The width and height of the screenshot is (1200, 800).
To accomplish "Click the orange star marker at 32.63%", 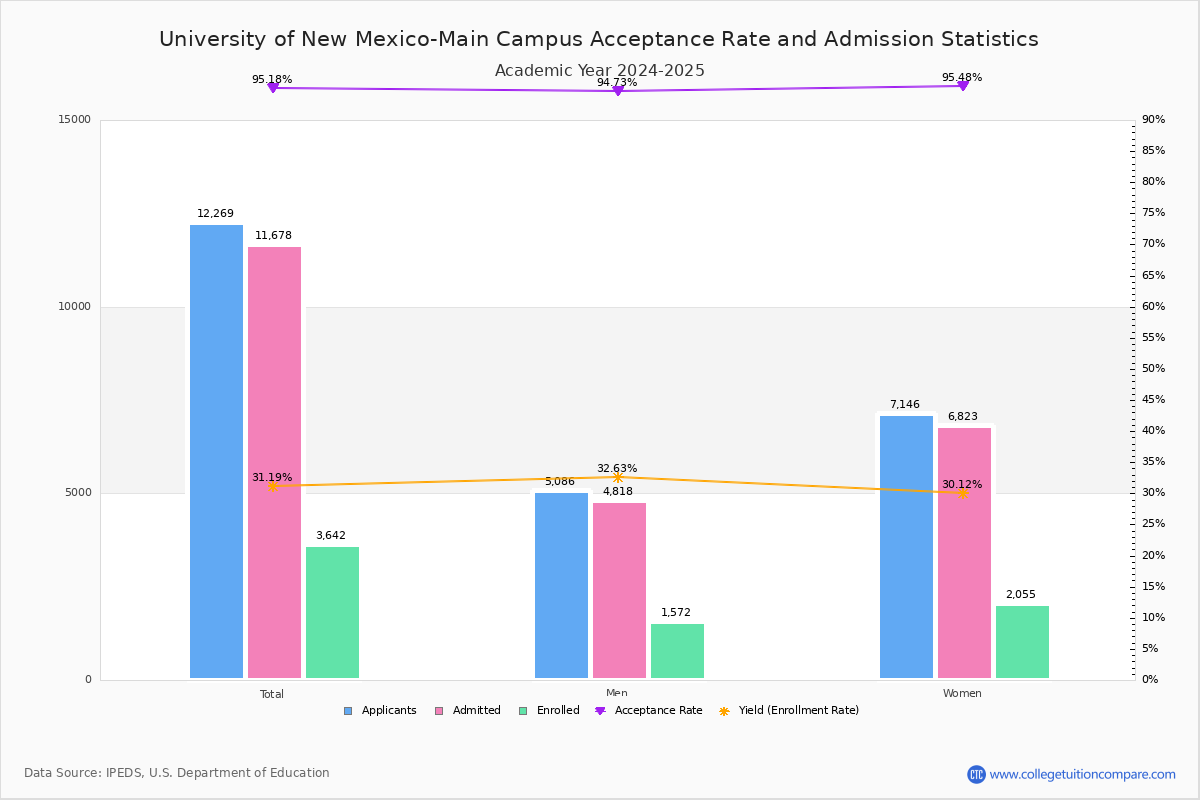I will [x=617, y=477].
